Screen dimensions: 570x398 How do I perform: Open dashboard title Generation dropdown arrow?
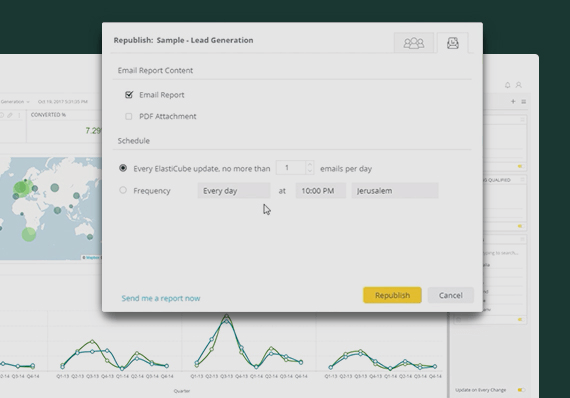click(x=28, y=102)
